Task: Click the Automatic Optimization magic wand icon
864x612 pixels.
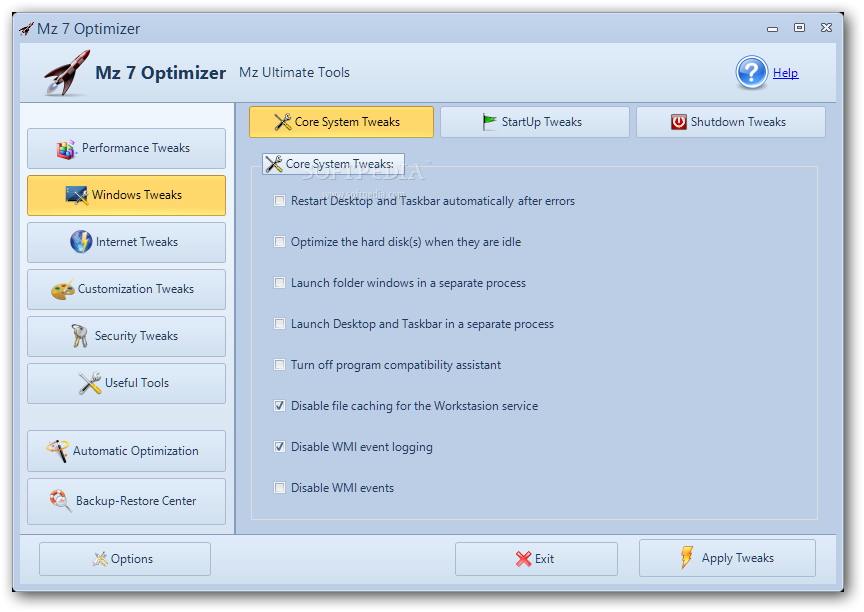Action: [x=58, y=451]
